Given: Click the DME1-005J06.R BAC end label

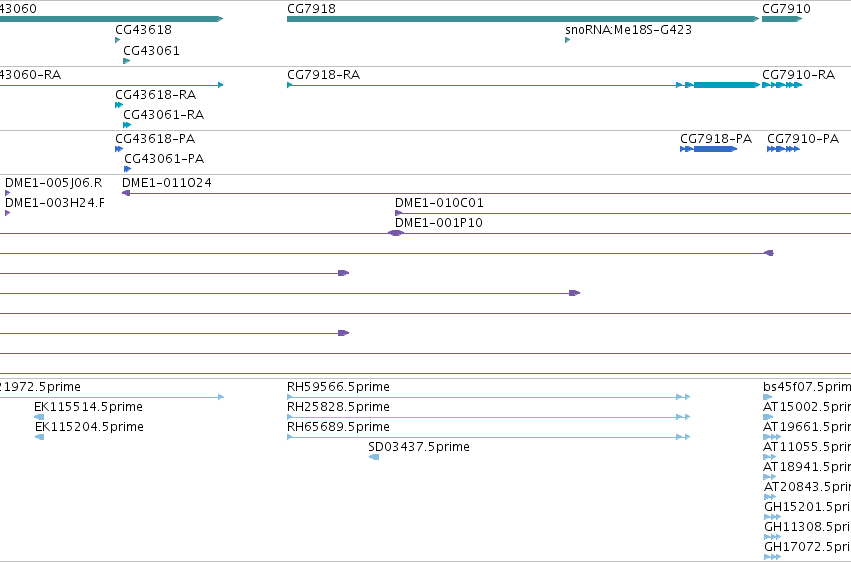Looking at the screenshot, I should (54, 182).
